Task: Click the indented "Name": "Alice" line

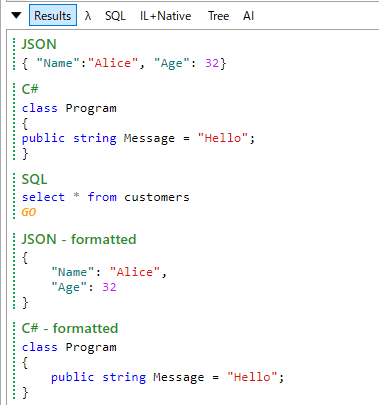Action: [109, 272]
